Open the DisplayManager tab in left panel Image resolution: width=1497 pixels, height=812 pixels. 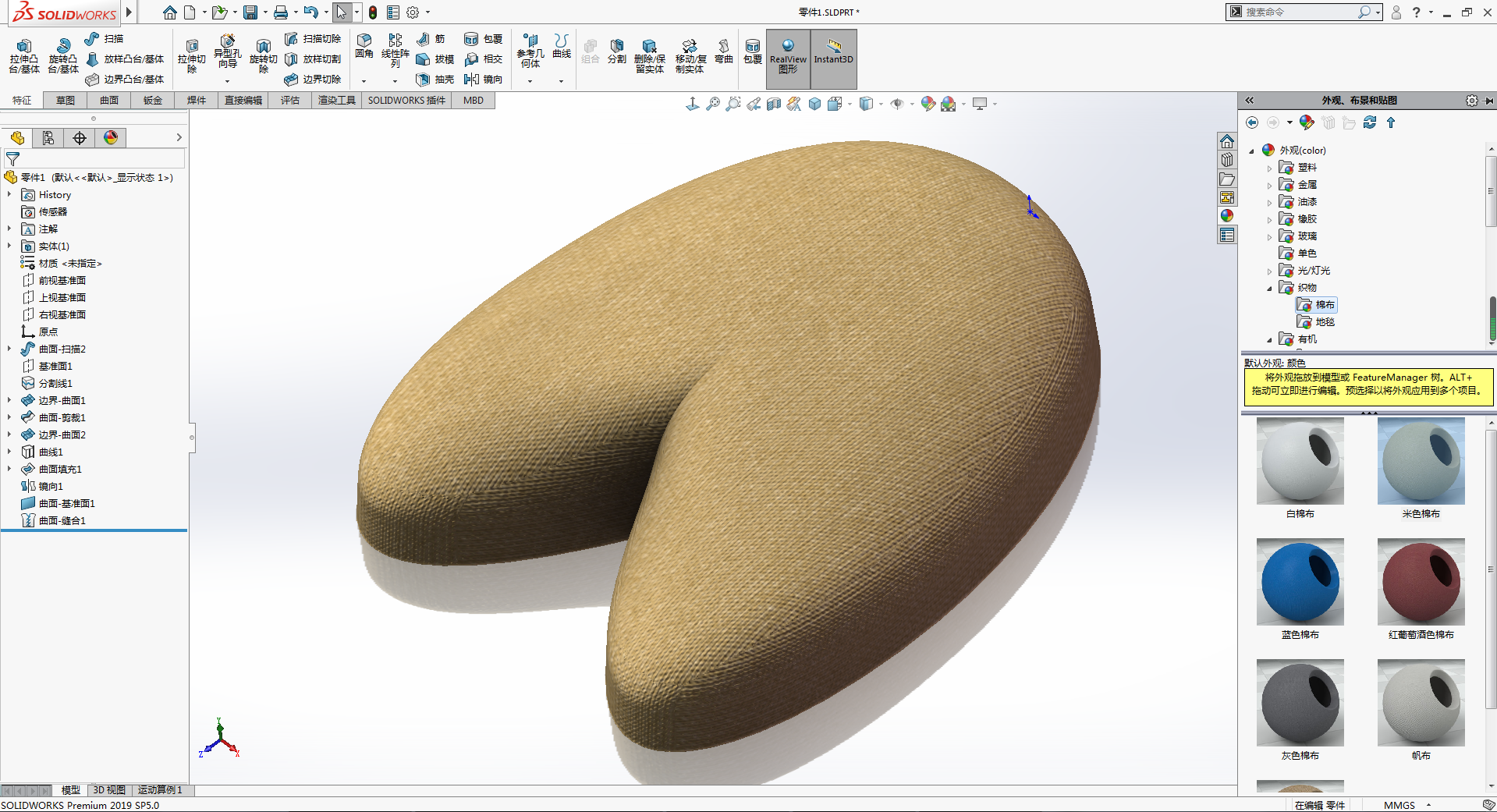(x=111, y=138)
